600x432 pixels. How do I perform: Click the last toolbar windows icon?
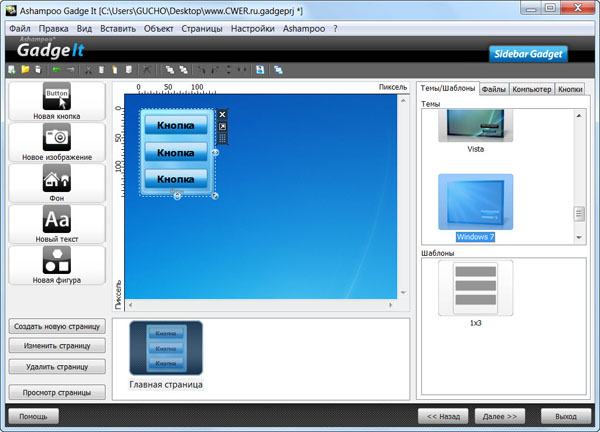pos(278,70)
